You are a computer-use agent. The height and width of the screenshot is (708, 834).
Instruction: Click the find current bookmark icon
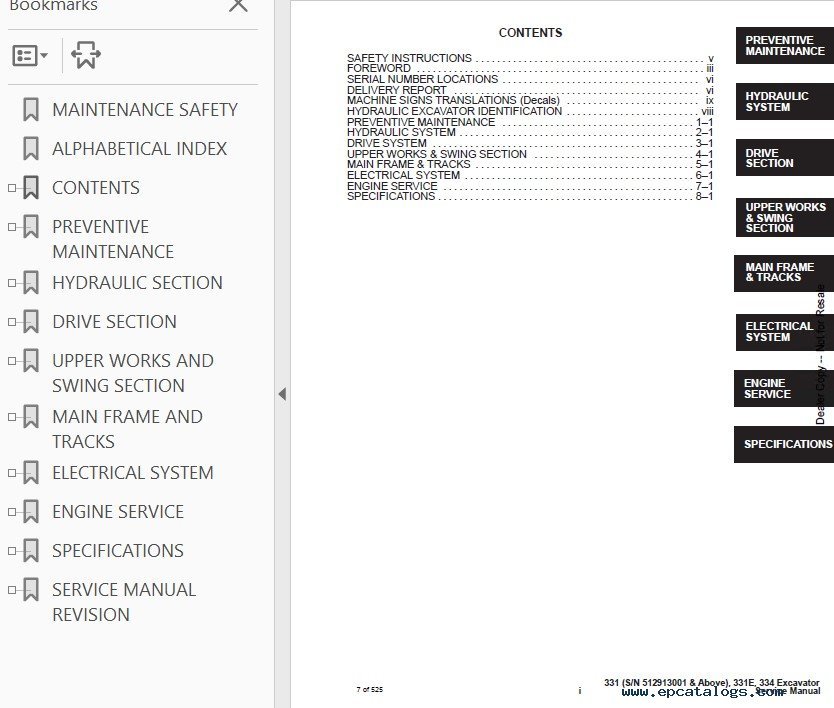(85, 56)
